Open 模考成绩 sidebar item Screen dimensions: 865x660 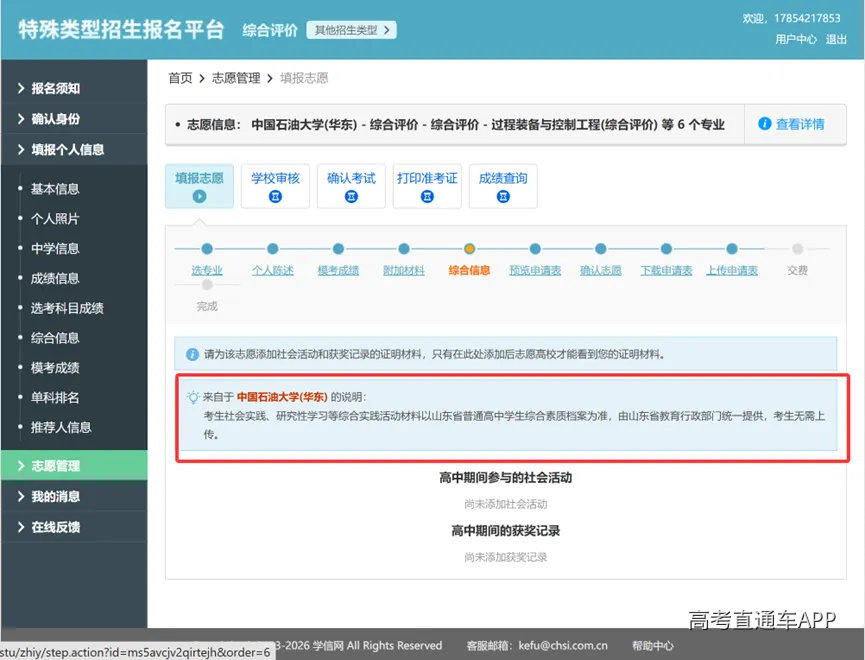[x=55, y=368]
